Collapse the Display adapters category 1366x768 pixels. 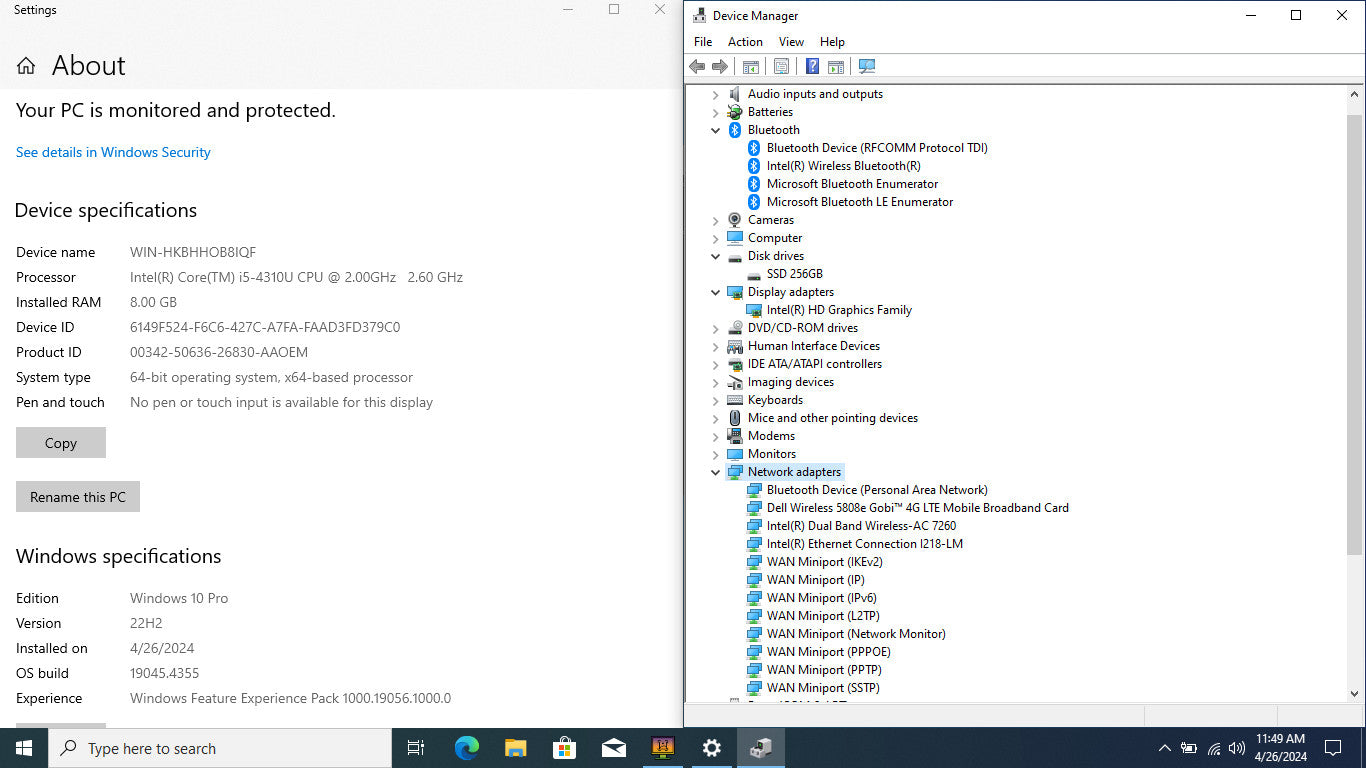[715, 292]
